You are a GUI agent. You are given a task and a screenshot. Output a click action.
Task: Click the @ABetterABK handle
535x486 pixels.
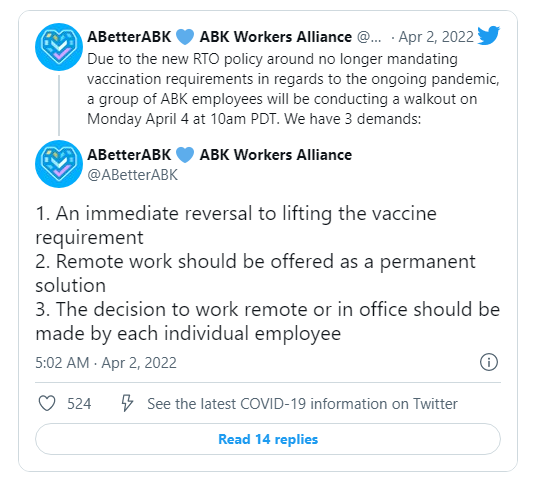pyautogui.click(x=132, y=175)
